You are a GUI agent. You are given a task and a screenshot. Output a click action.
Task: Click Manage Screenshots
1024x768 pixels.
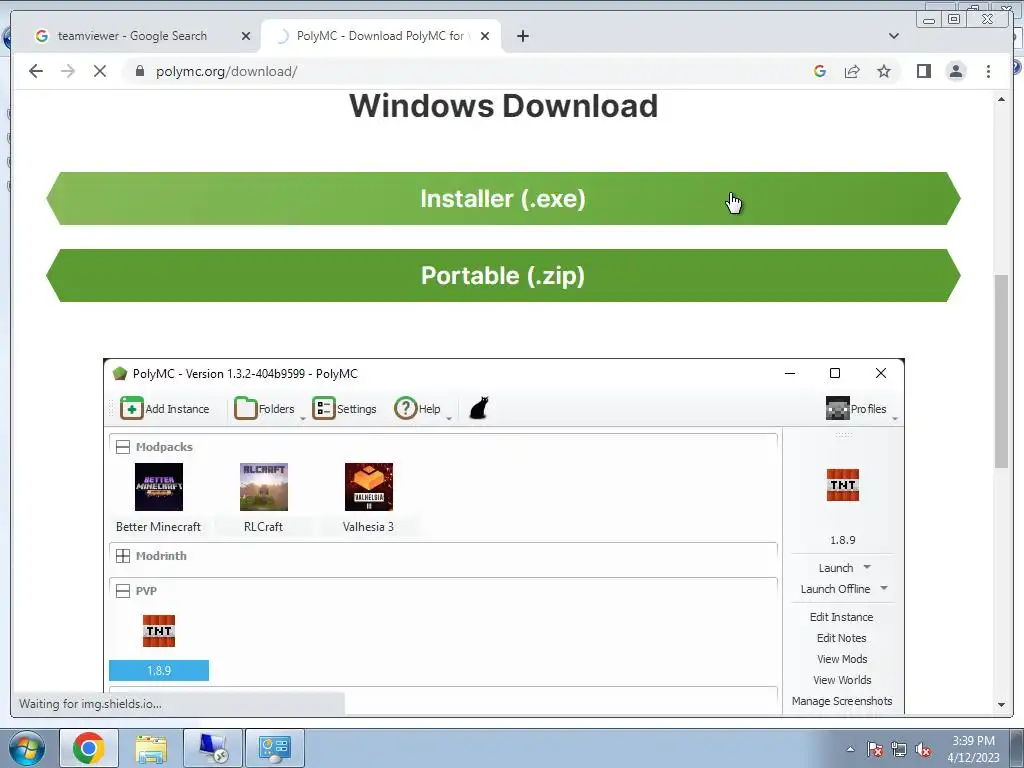click(842, 701)
